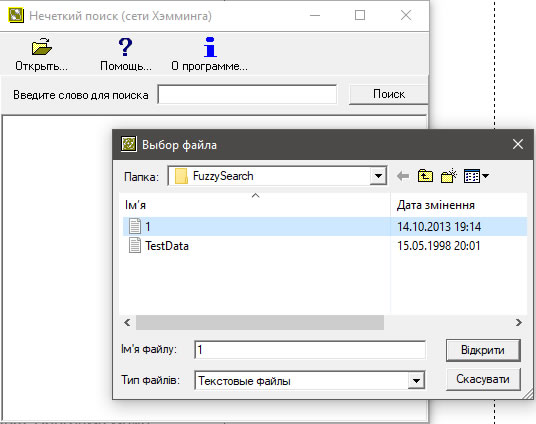Open the view menu icon in file dialog
Image resolution: width=536 pixels, height=424 pixels.
coord(472,176)
